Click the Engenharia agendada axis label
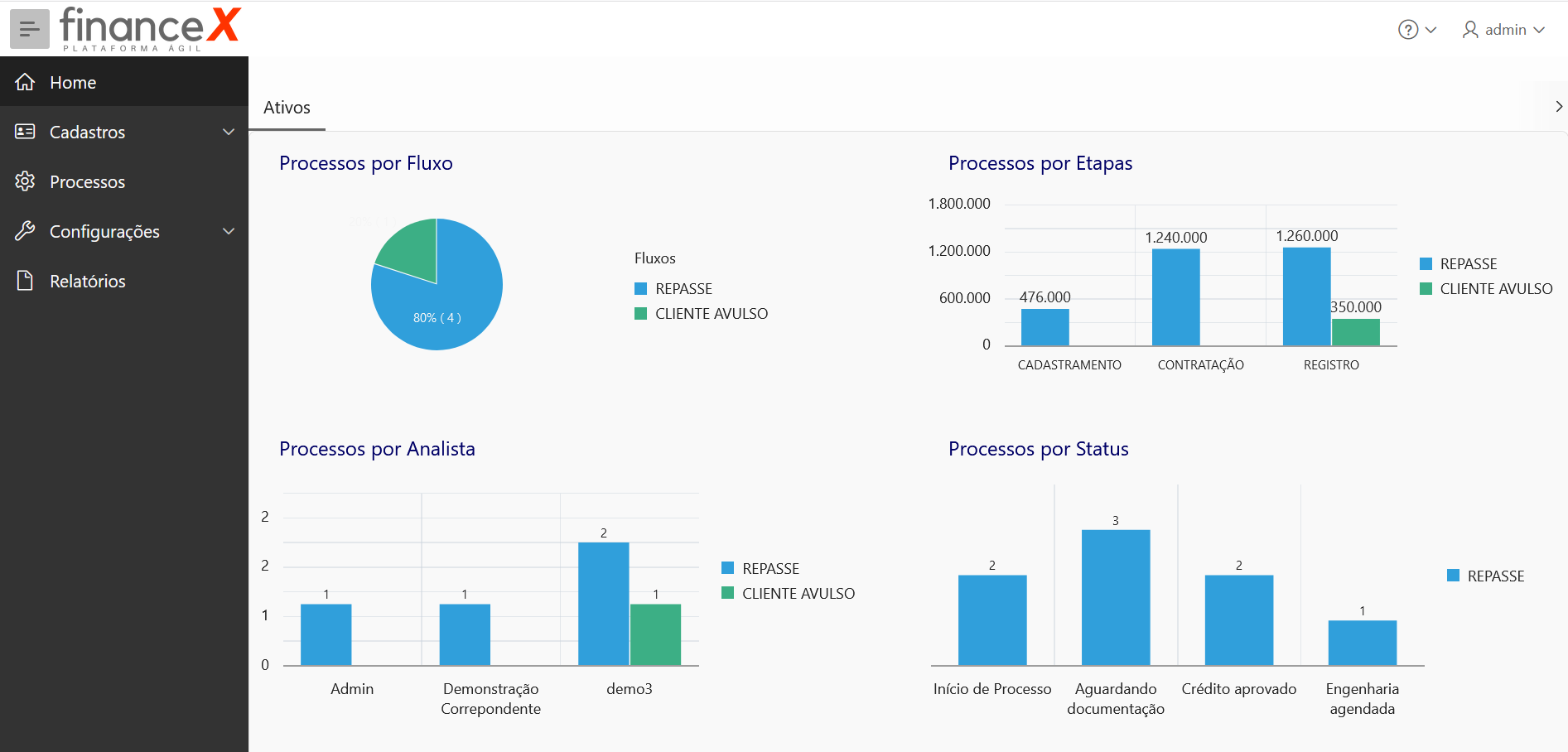1568x752 pixels. tap(1363, 699)
